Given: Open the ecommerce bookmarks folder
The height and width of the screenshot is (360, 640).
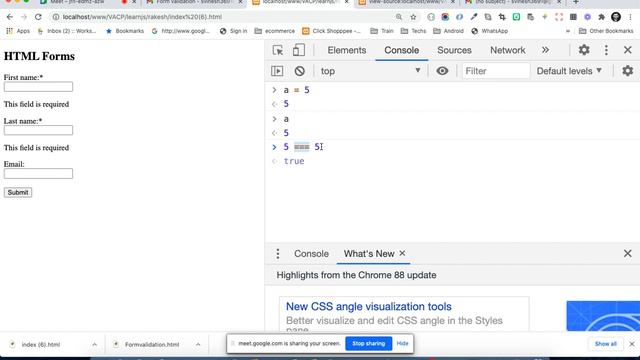Looking at the screenshot, I should coord(275,31).
